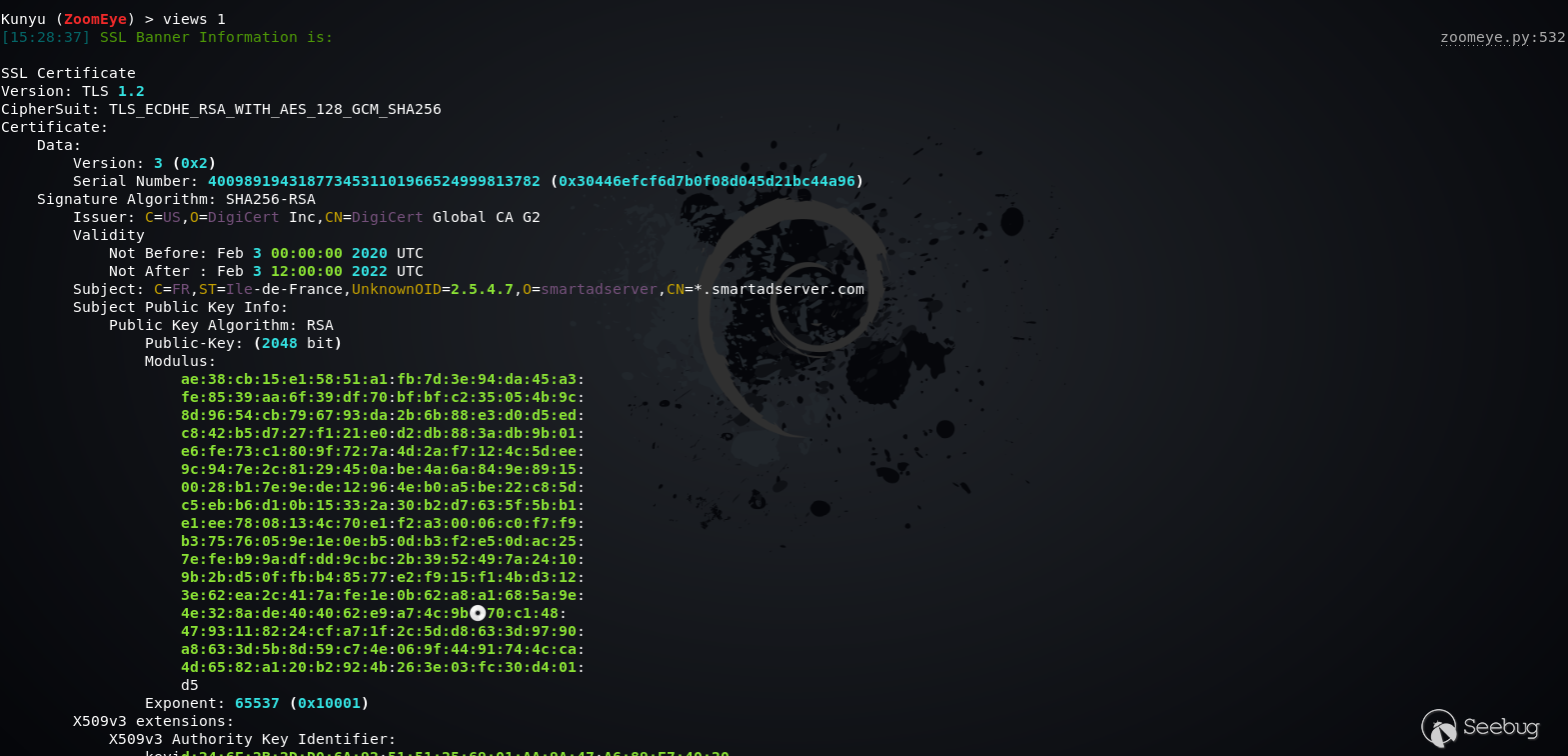The height and width of the screenshot is (756, 1568).
Task: Select modulus row starting 'b3:75:76:05'
Action: click(383, 541)
